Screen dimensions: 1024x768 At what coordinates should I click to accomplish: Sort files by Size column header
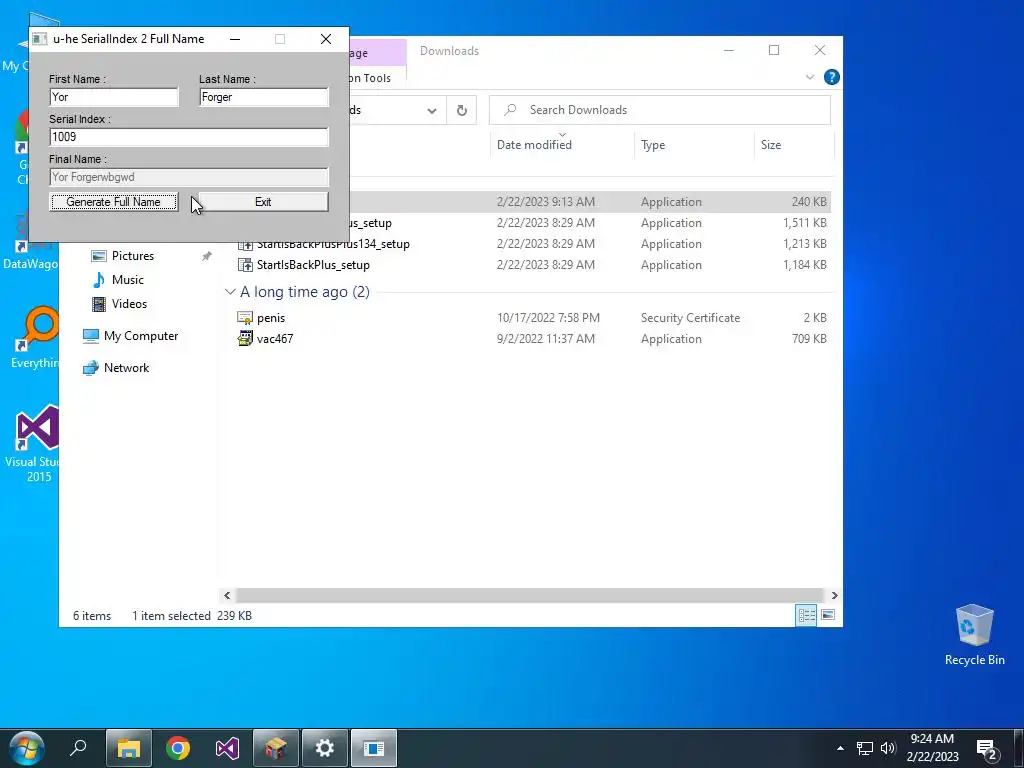tap(771, 145)
